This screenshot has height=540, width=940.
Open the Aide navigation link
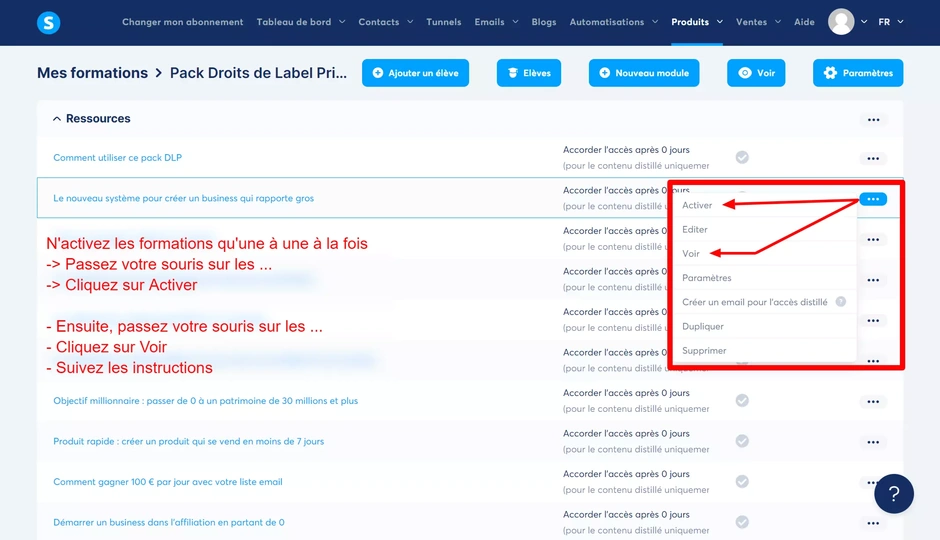click(804, 22)
